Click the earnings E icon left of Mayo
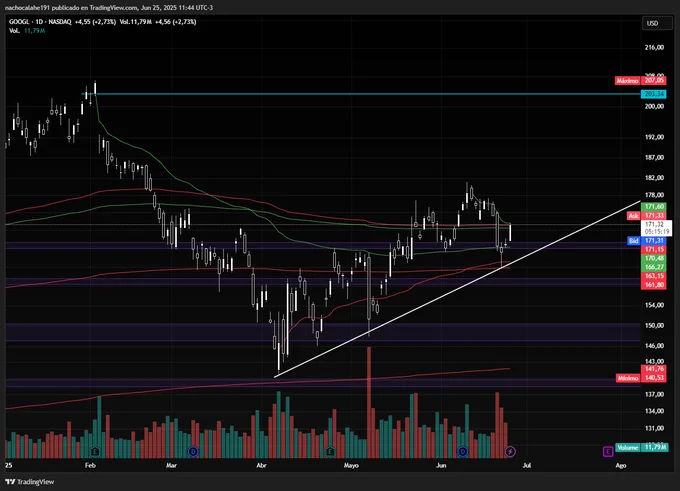680x491 pixels. click(330, 452)
